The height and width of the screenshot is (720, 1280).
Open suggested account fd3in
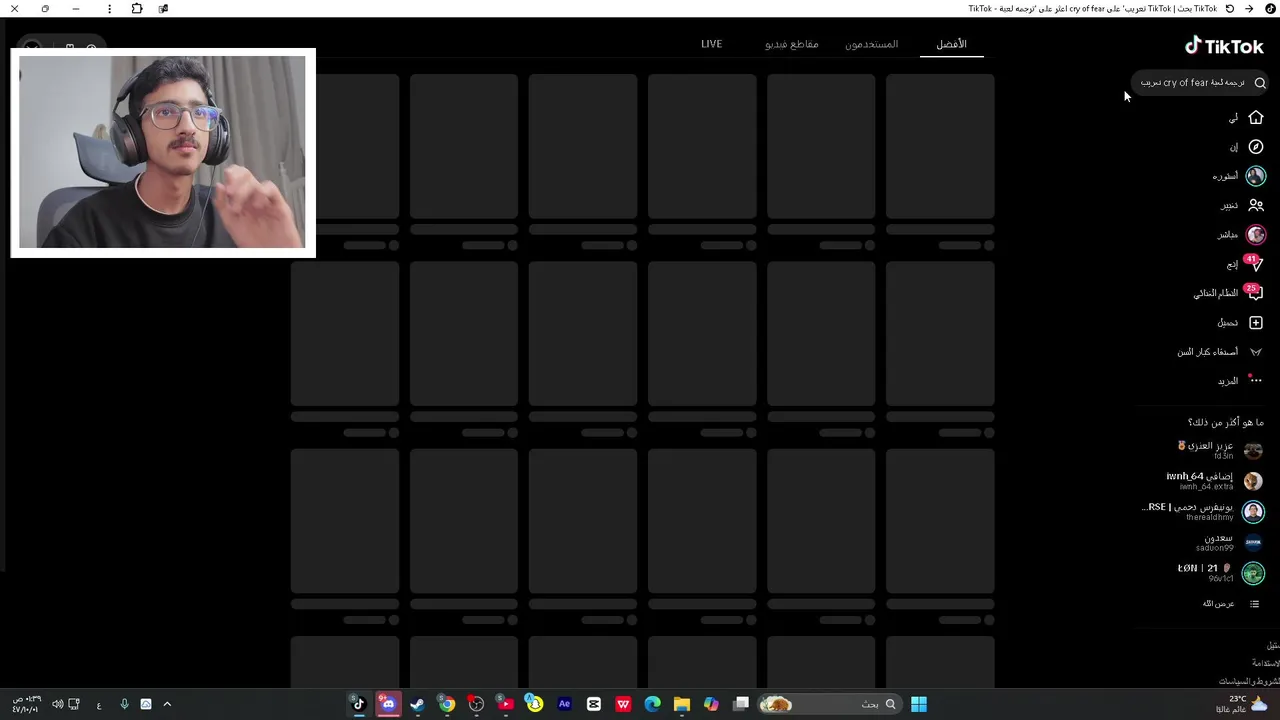[x=1220, y=450]
